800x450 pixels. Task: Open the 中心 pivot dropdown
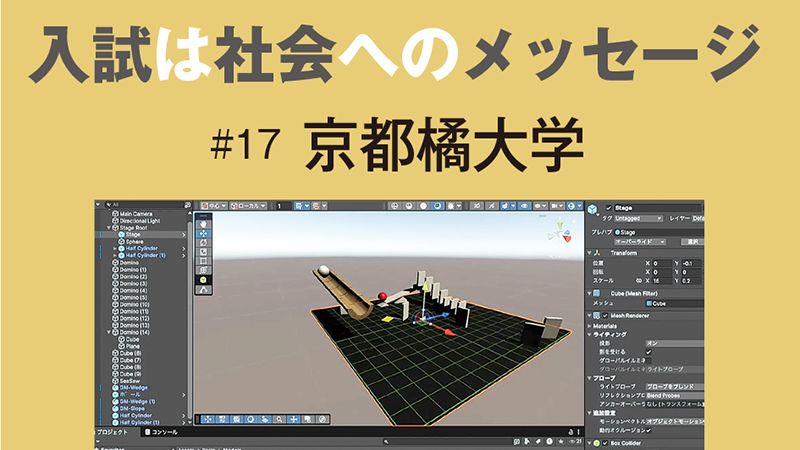coord(214,206)
